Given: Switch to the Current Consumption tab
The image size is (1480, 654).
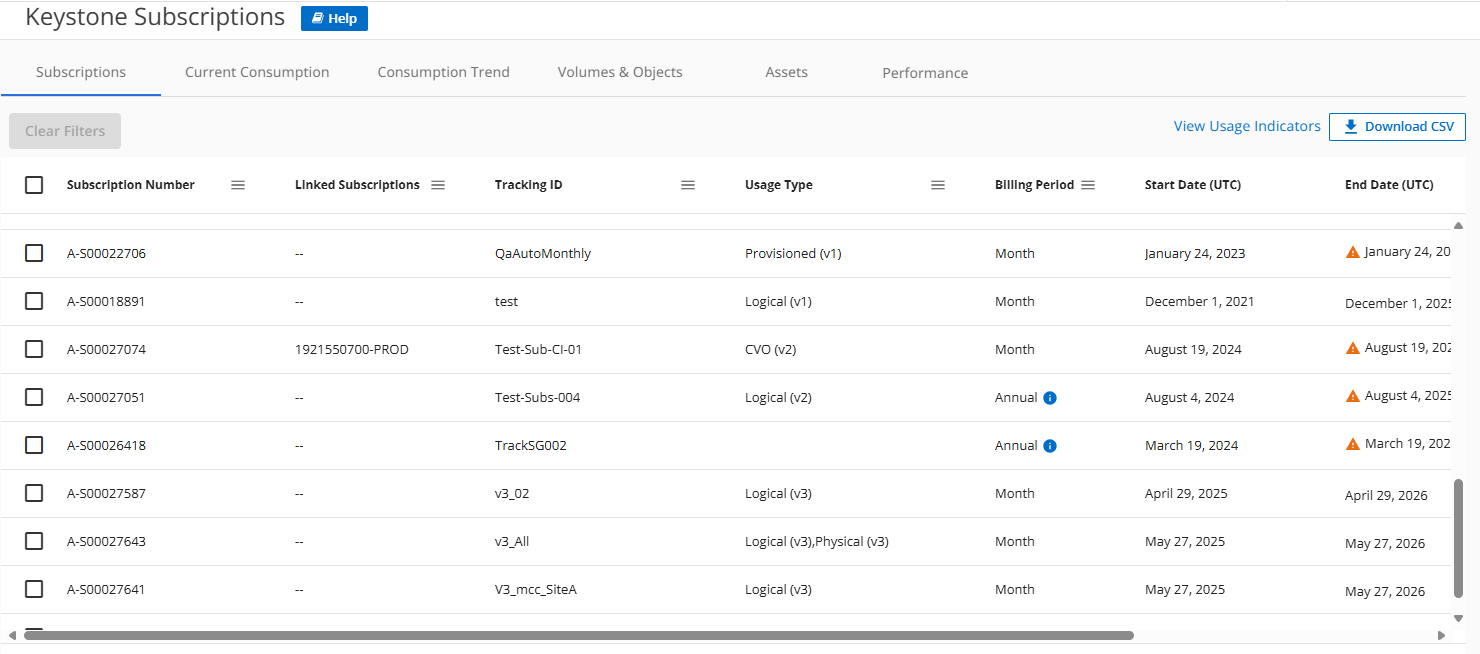Looking at the screenshot, I should click(257, 72).
